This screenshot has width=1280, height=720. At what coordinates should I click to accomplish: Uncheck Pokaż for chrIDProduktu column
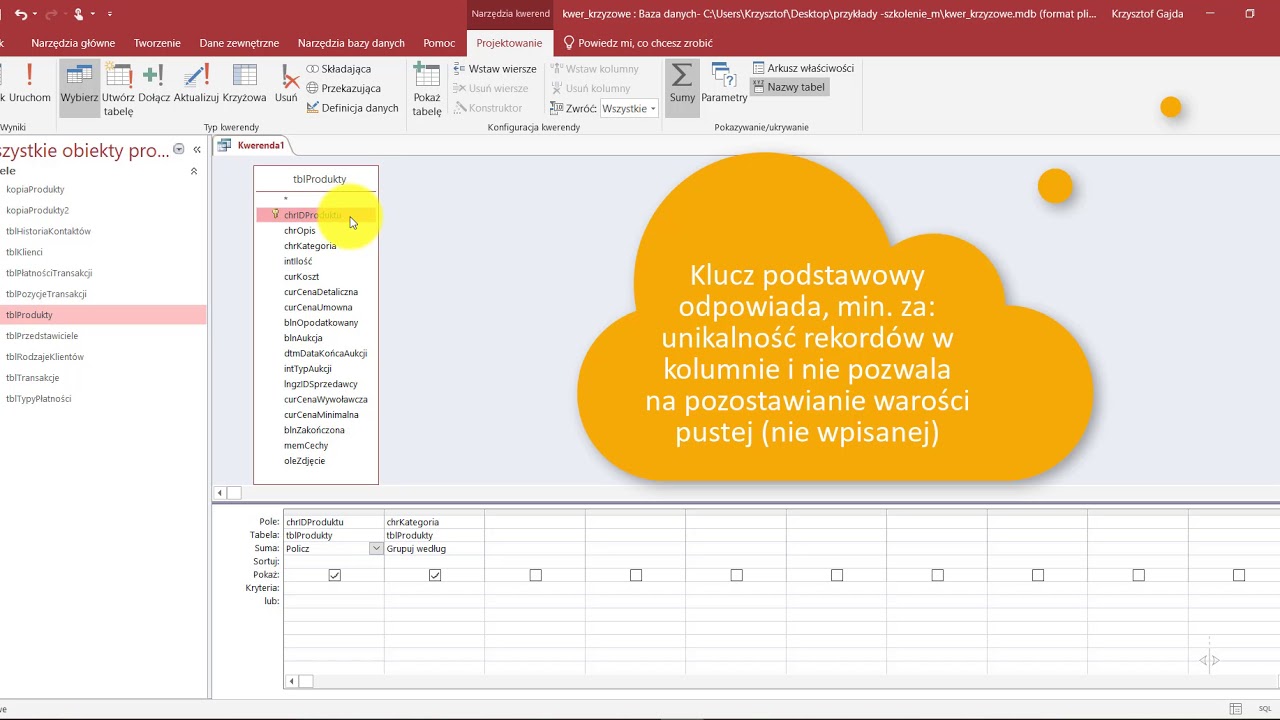tap(334, 575)
